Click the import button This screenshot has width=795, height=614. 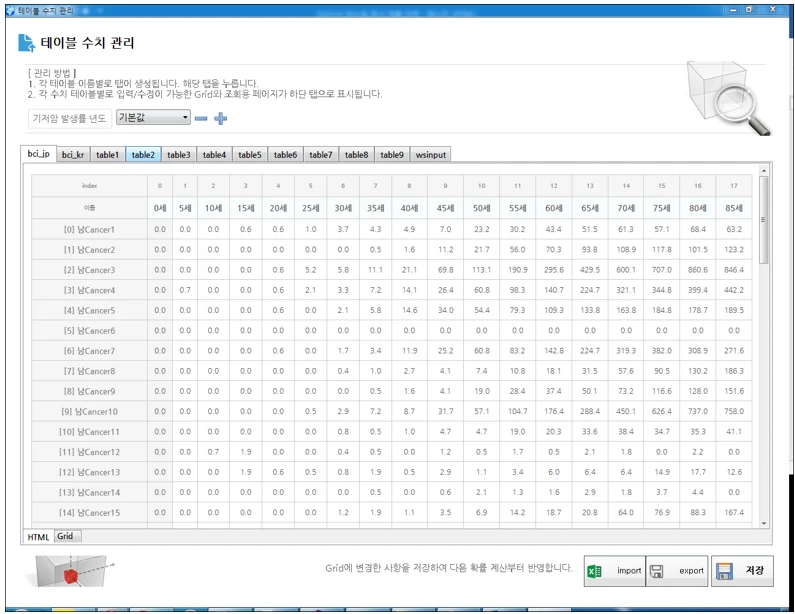pyautogui.click(x=615, y=571)
